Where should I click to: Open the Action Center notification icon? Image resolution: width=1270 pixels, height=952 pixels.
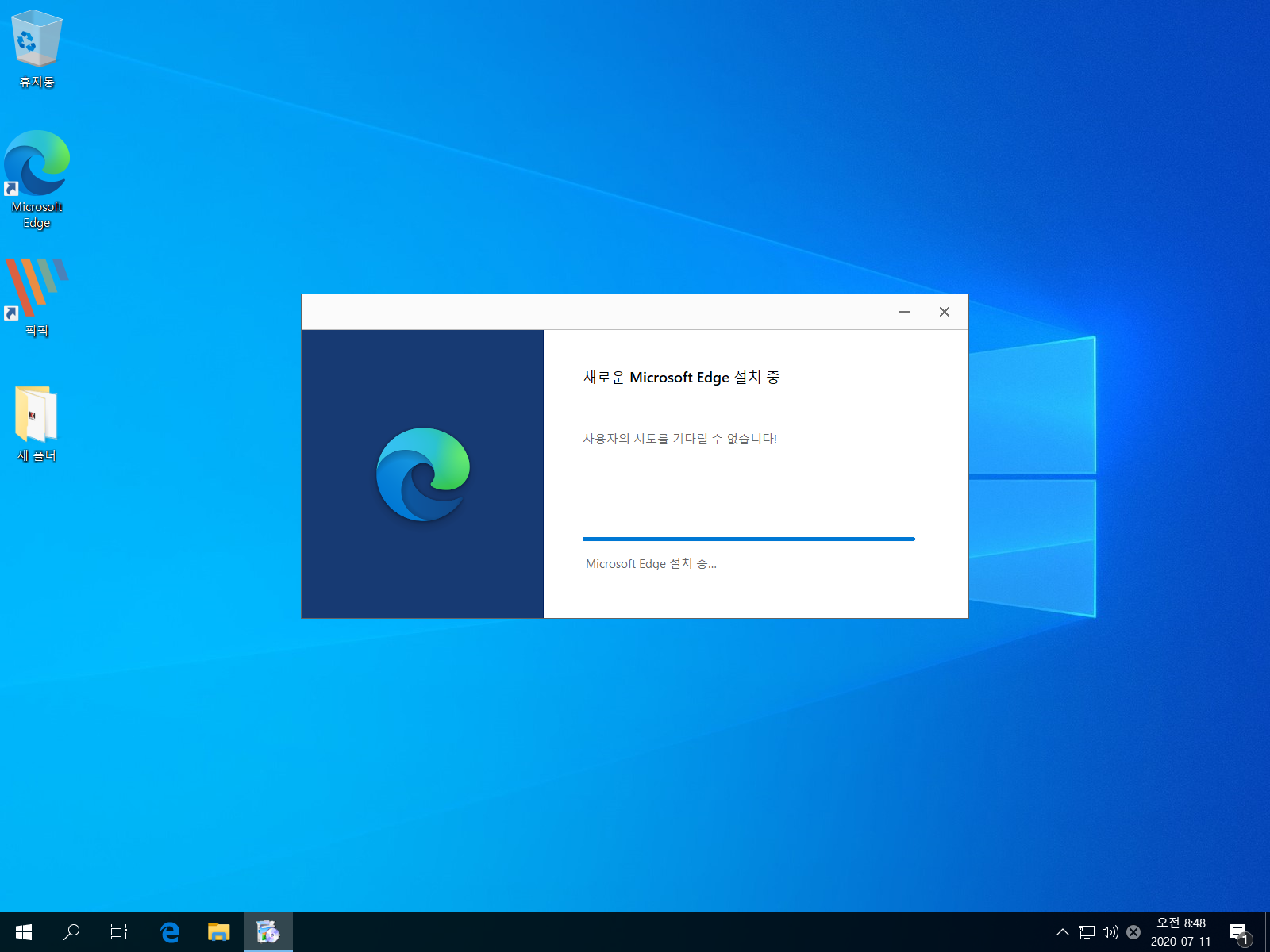coord(1240,933)
